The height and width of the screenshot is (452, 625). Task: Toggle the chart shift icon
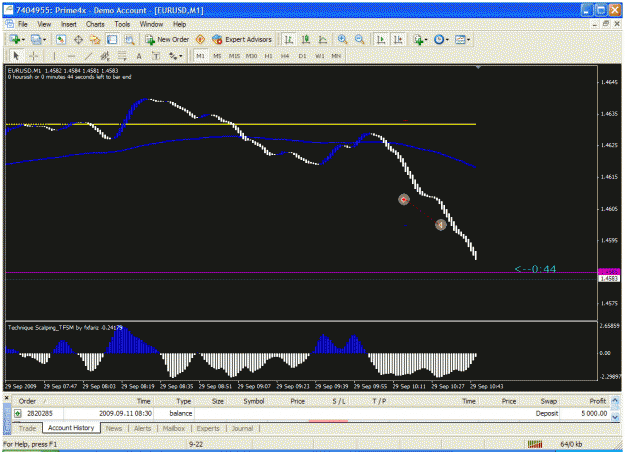(398, 39)
